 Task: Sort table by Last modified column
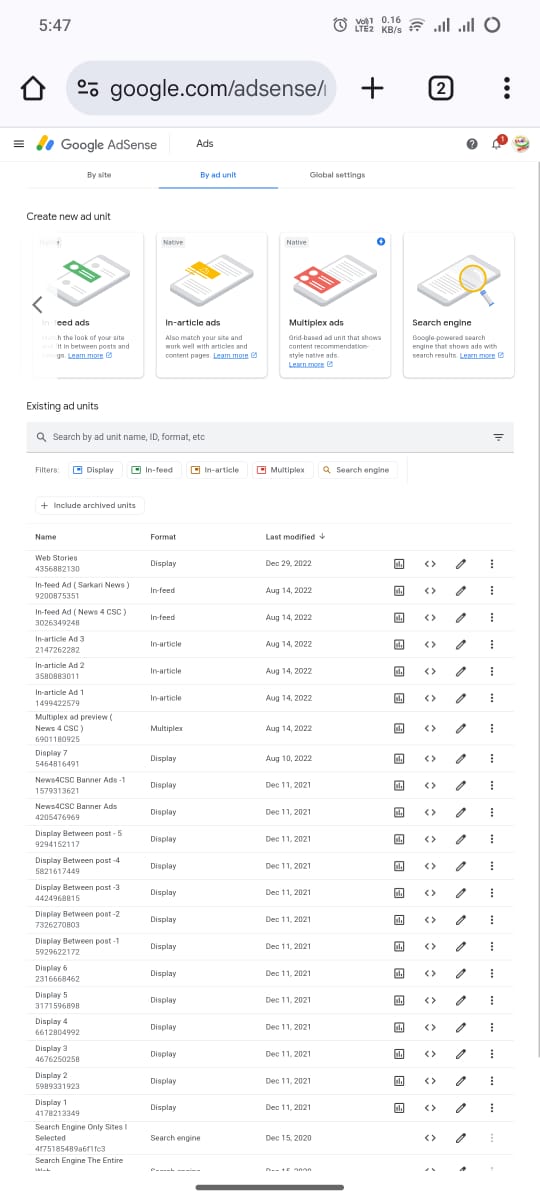(295, 537)
